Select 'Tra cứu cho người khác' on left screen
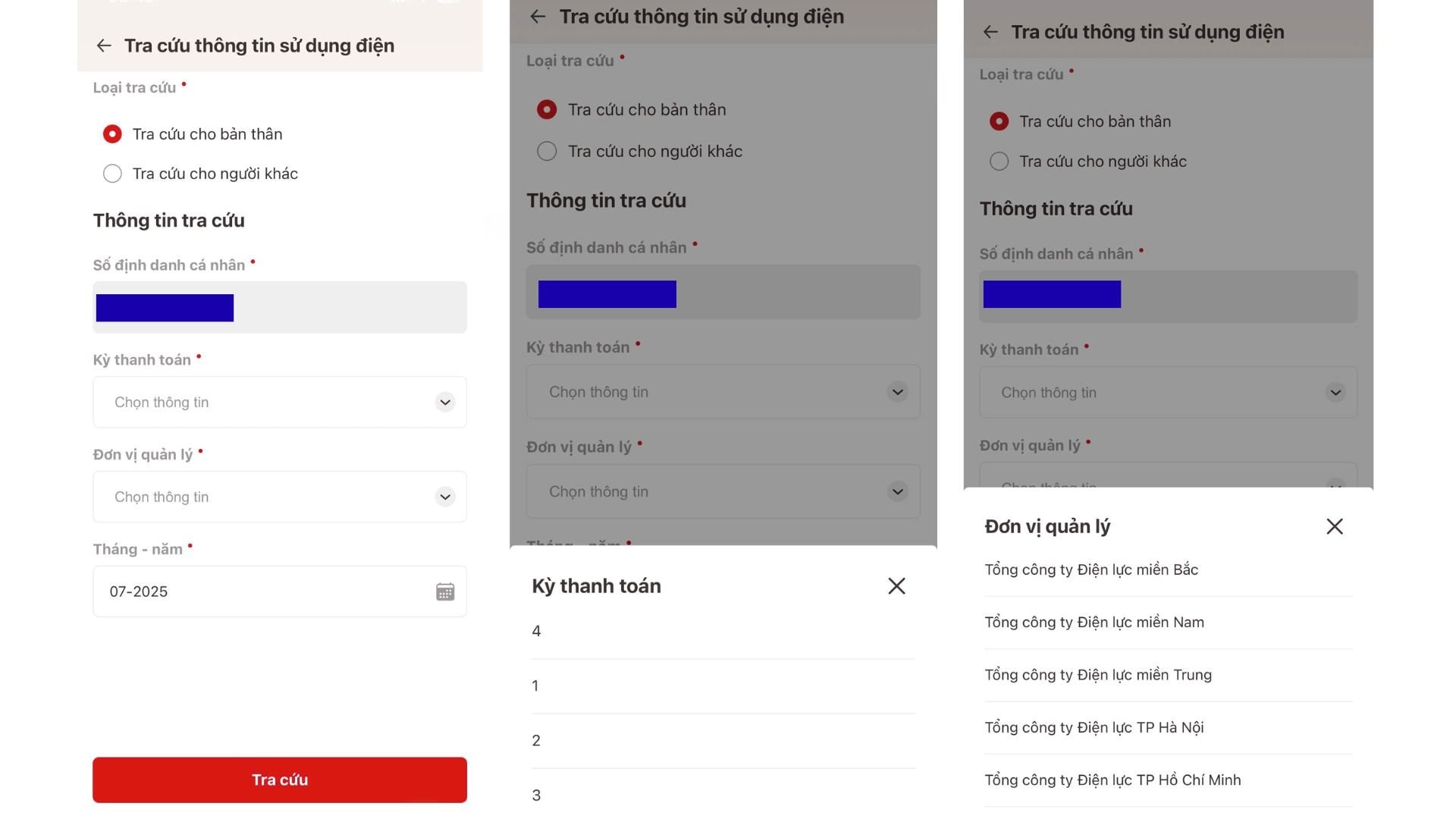Screen dimensions: 1456x819 point(200,174)
